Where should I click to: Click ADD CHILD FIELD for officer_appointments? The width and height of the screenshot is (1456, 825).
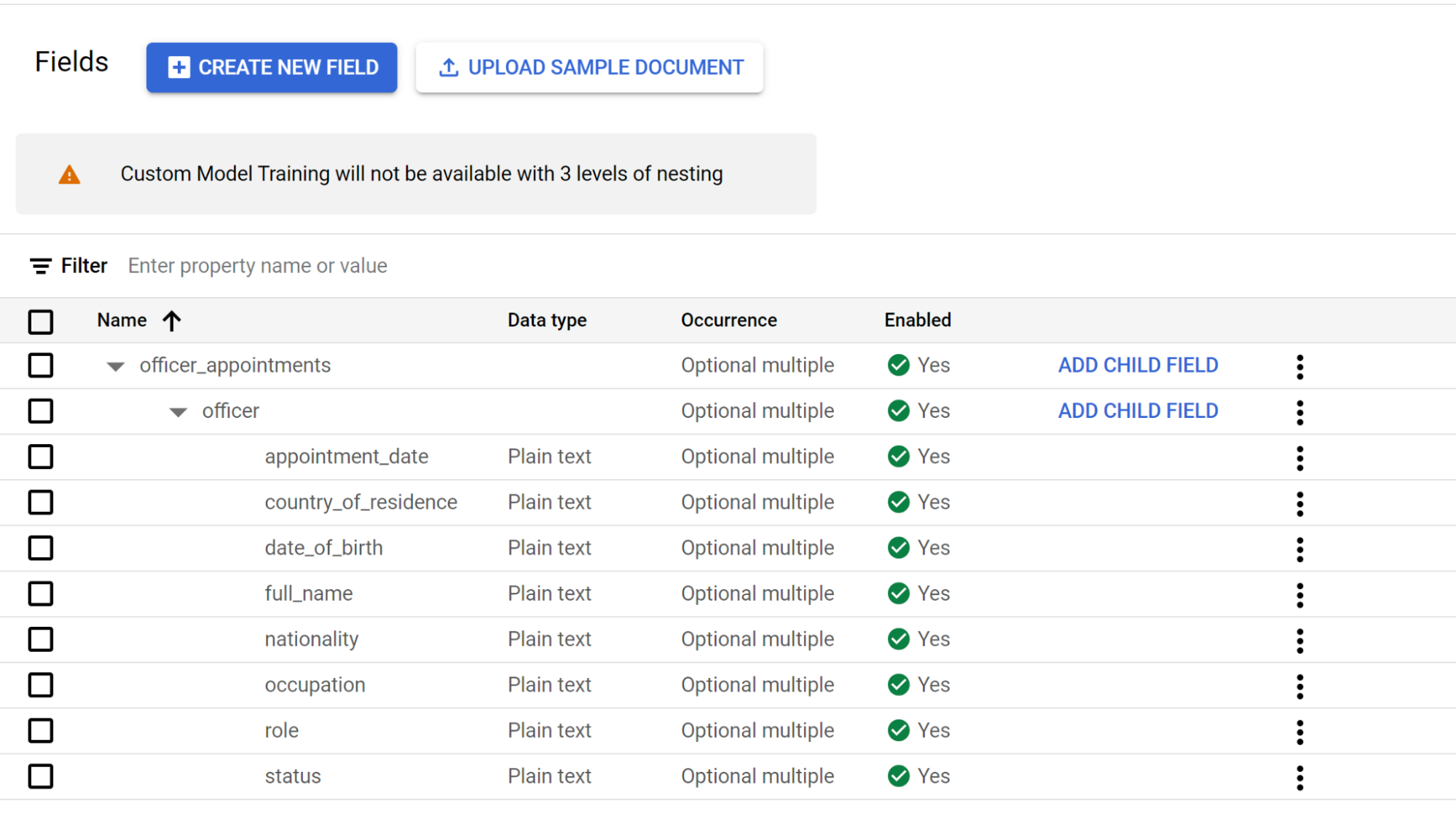pos(1139,364)
